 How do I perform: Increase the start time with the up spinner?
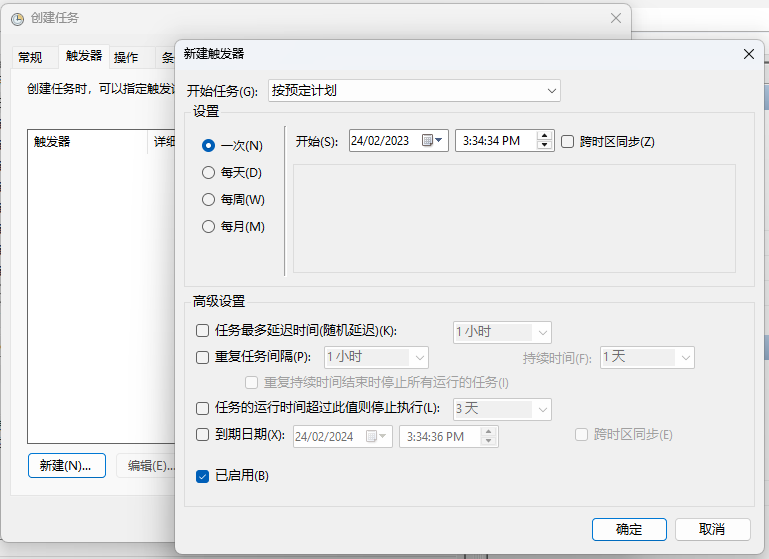tap(544, 136)
